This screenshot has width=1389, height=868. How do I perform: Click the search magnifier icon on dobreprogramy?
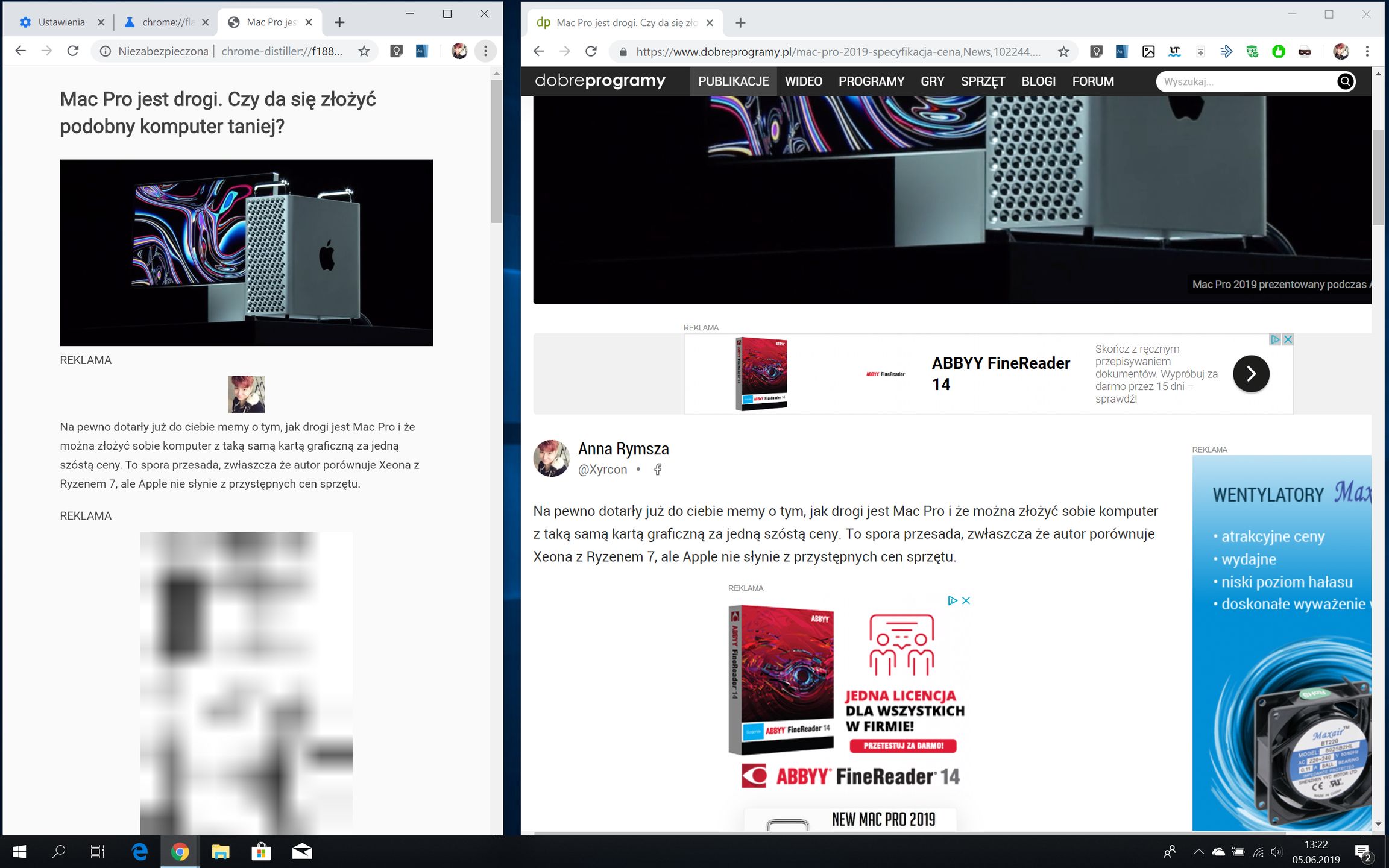(x=1345, y=81)
